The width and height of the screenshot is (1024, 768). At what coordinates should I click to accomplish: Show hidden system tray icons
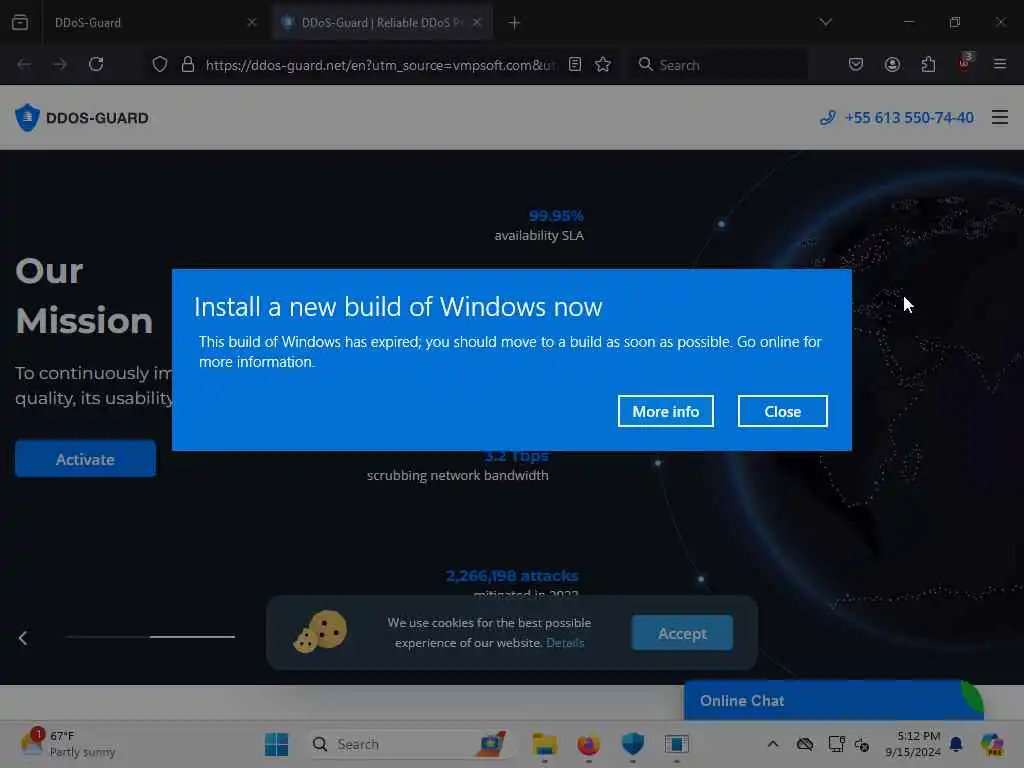pyautogui.click(x=773, y=744)
